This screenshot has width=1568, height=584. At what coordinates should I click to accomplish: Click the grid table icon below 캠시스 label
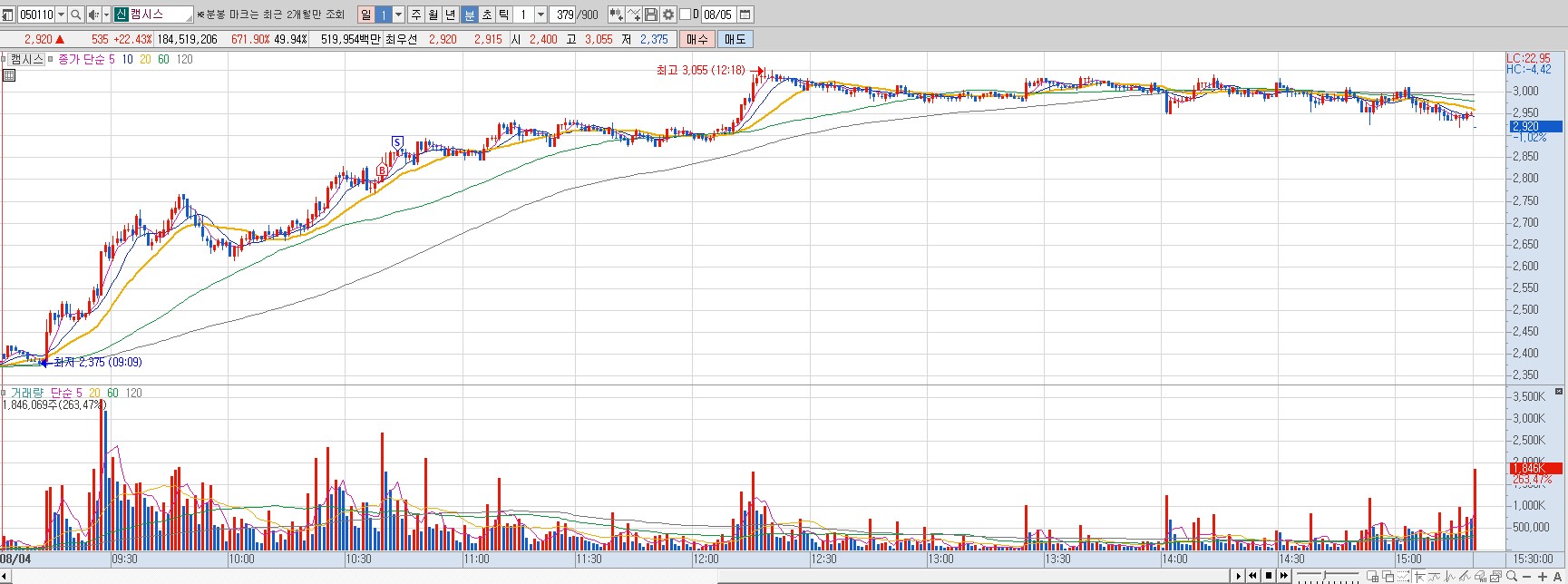9,75
